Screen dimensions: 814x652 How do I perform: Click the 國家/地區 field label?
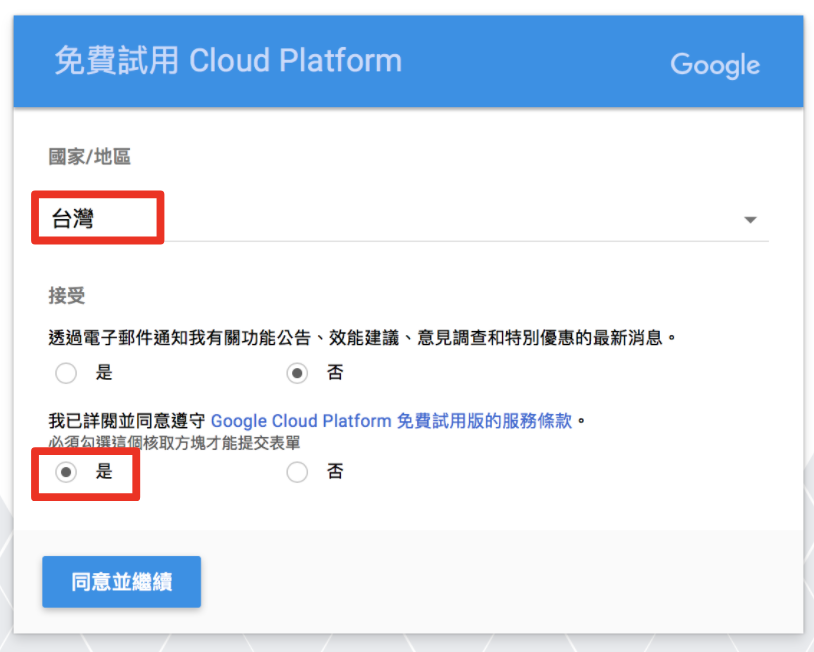tap(90, 156)
